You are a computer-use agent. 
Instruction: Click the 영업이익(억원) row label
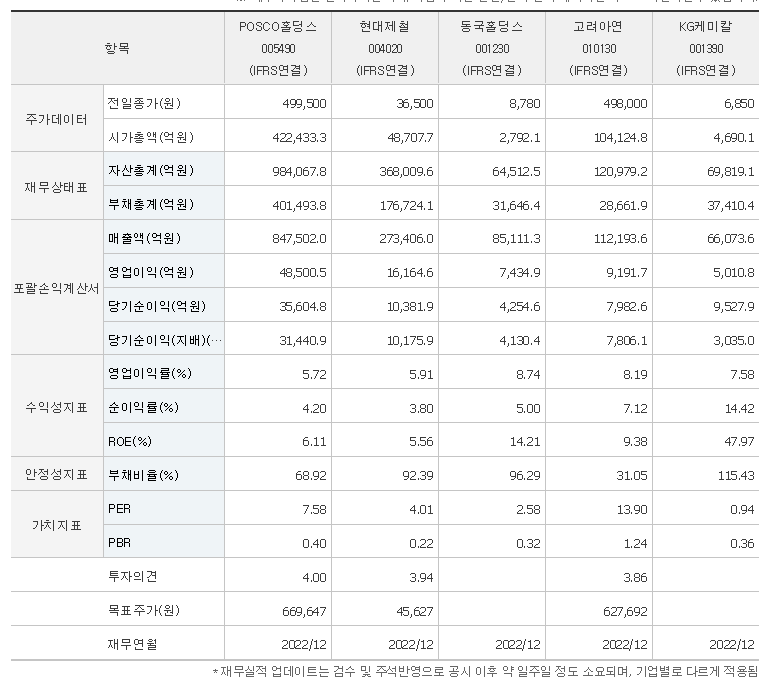(x=151, y=272)
